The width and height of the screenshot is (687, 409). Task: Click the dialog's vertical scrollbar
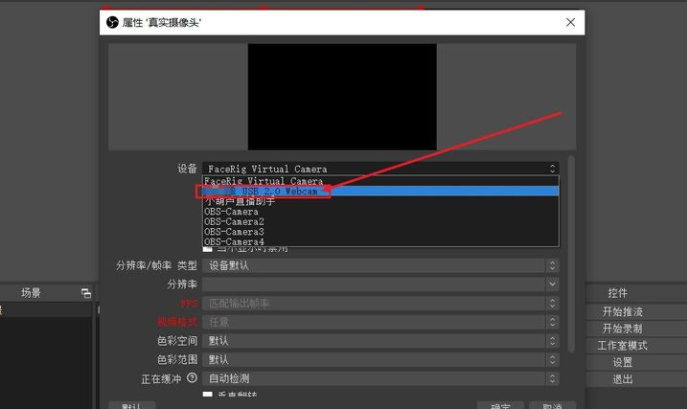(571, 250)
